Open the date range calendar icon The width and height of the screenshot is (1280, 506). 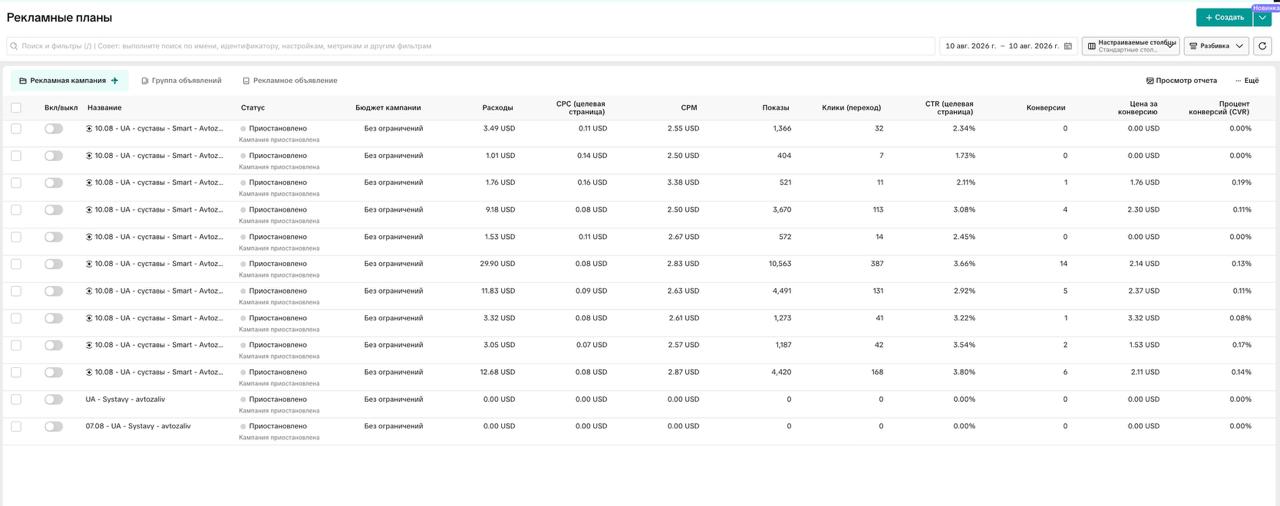1068,46
